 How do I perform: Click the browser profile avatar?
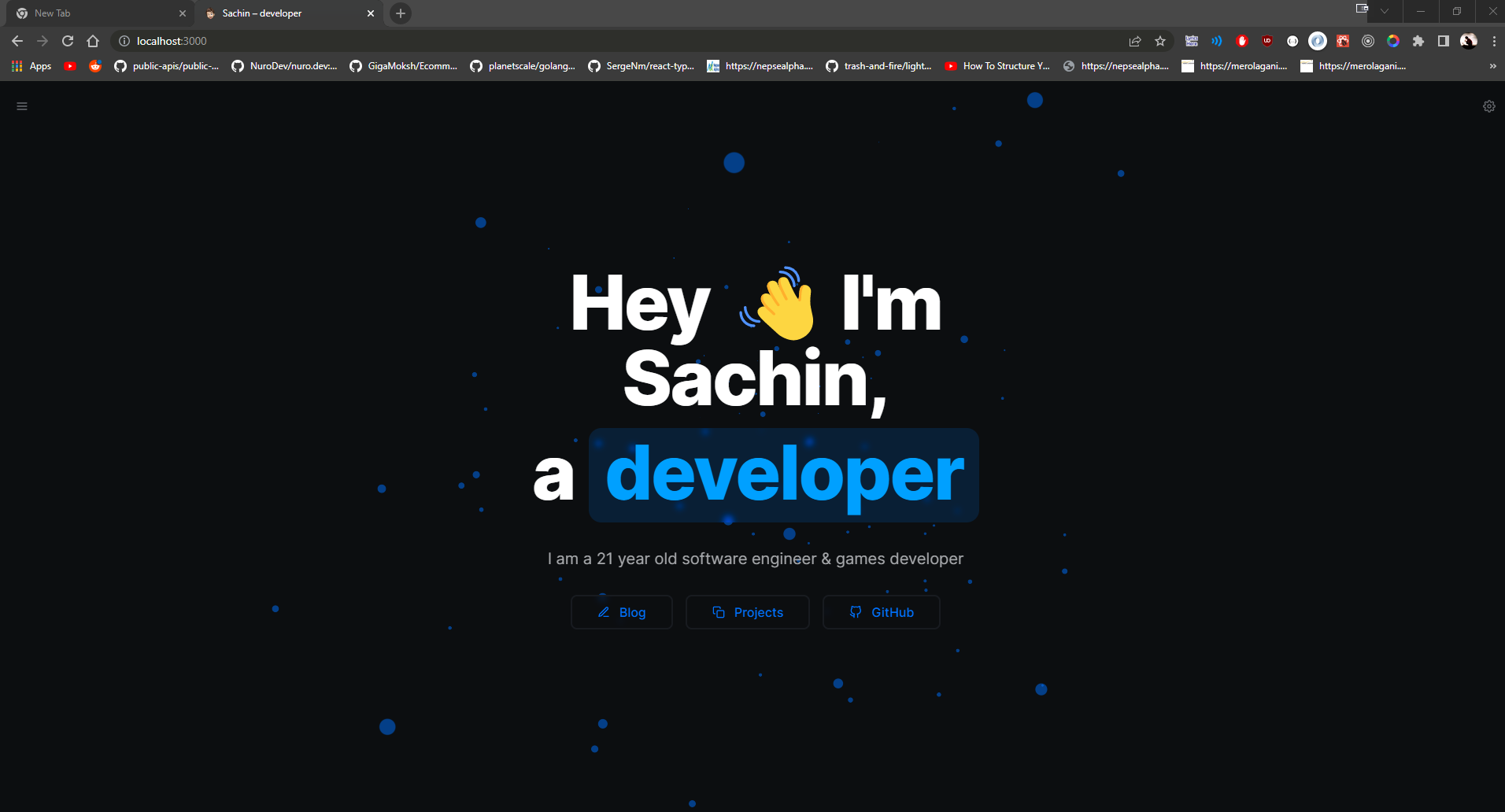pyautogui.click(x=1469, y=40)
